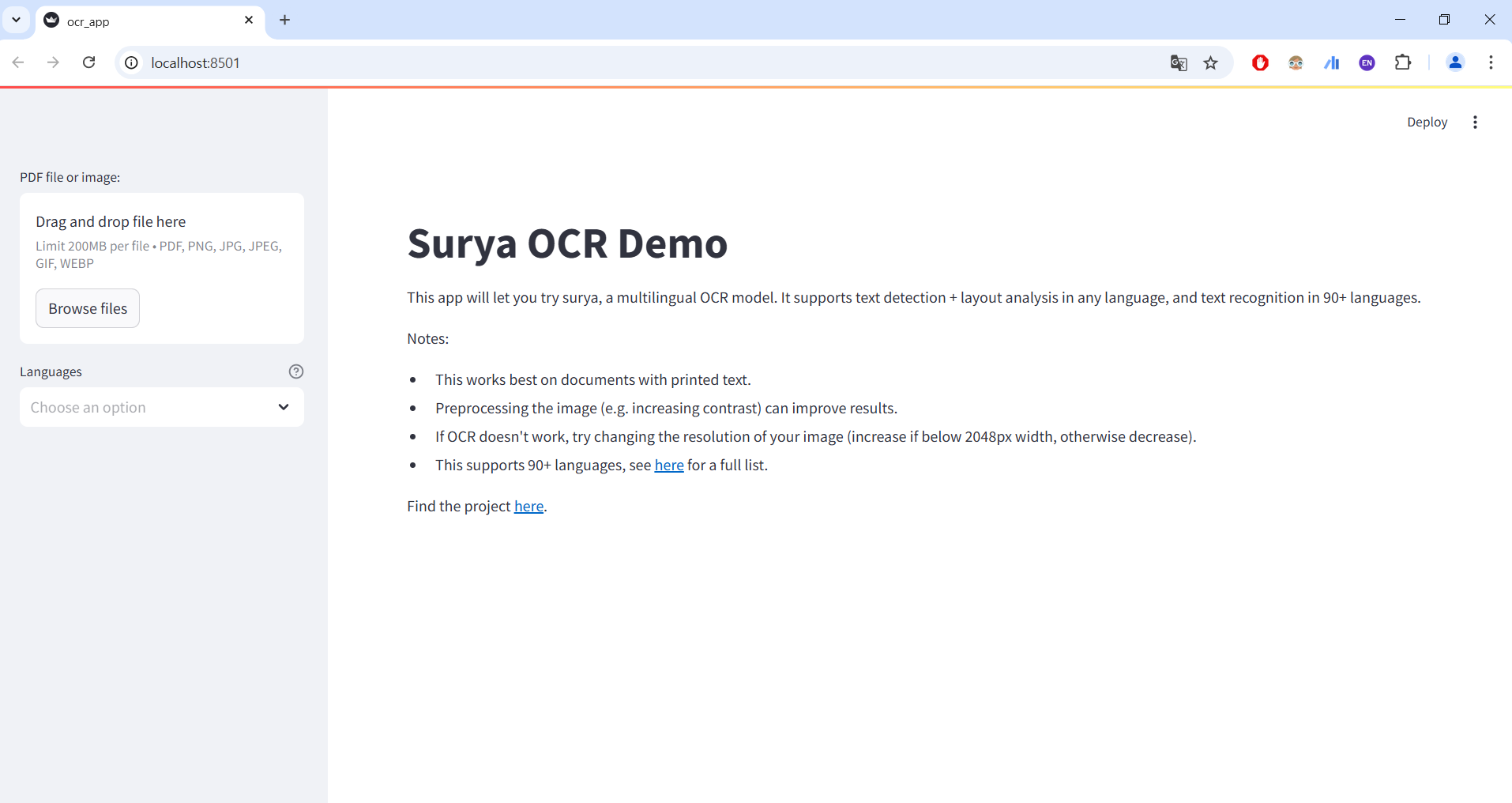
Task: Click the Deploy button
Action: [1427, 122]
